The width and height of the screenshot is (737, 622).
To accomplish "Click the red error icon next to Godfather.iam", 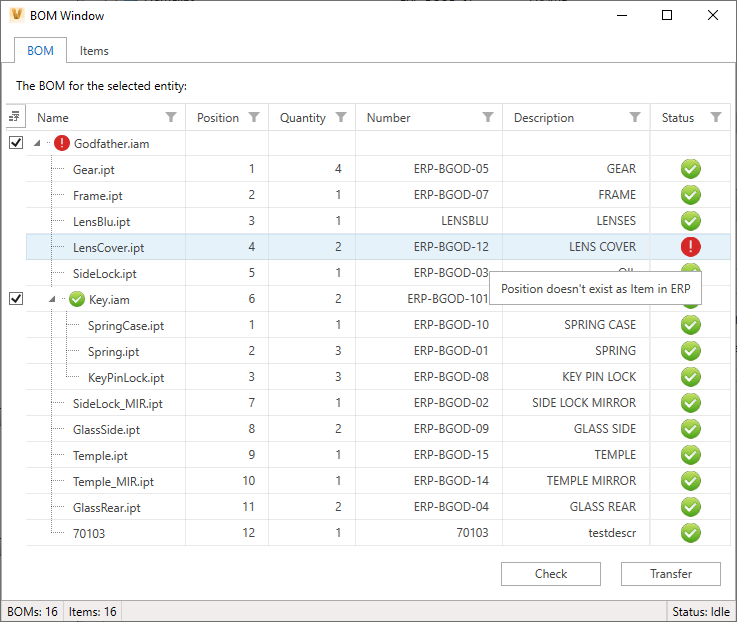I will (x=62, y=143).
